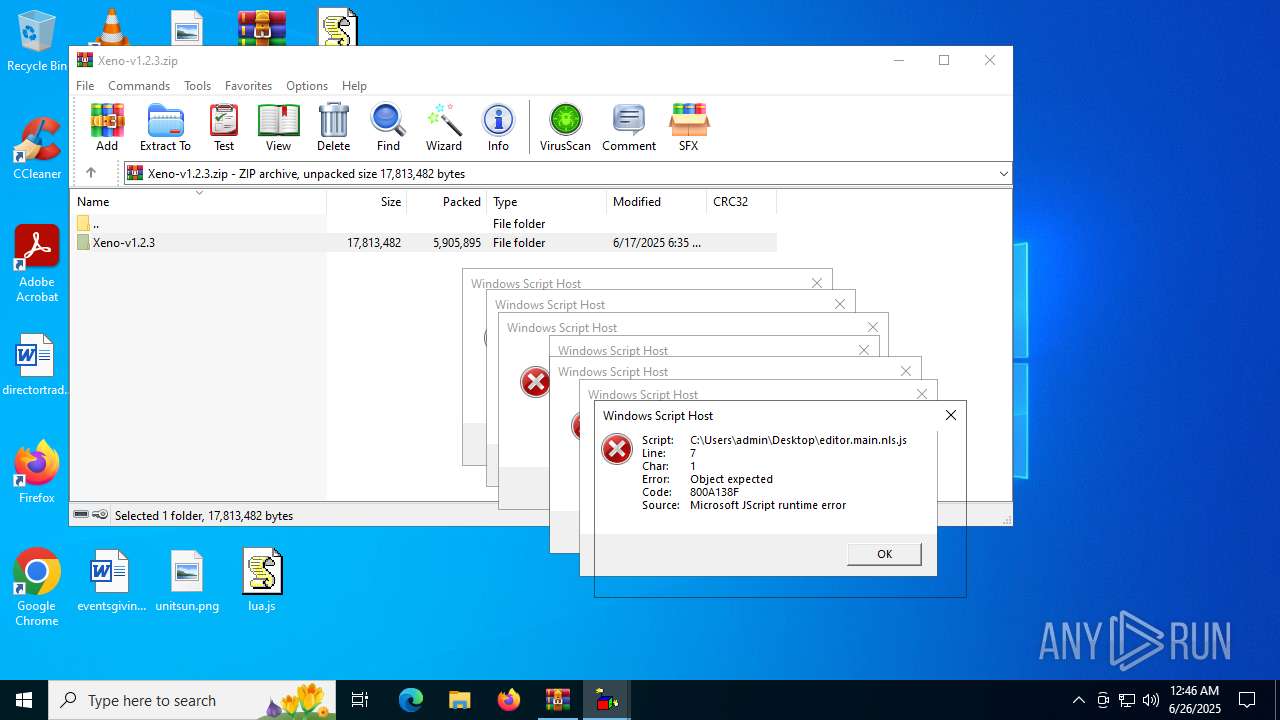Open the View toolbar icon

278,127
